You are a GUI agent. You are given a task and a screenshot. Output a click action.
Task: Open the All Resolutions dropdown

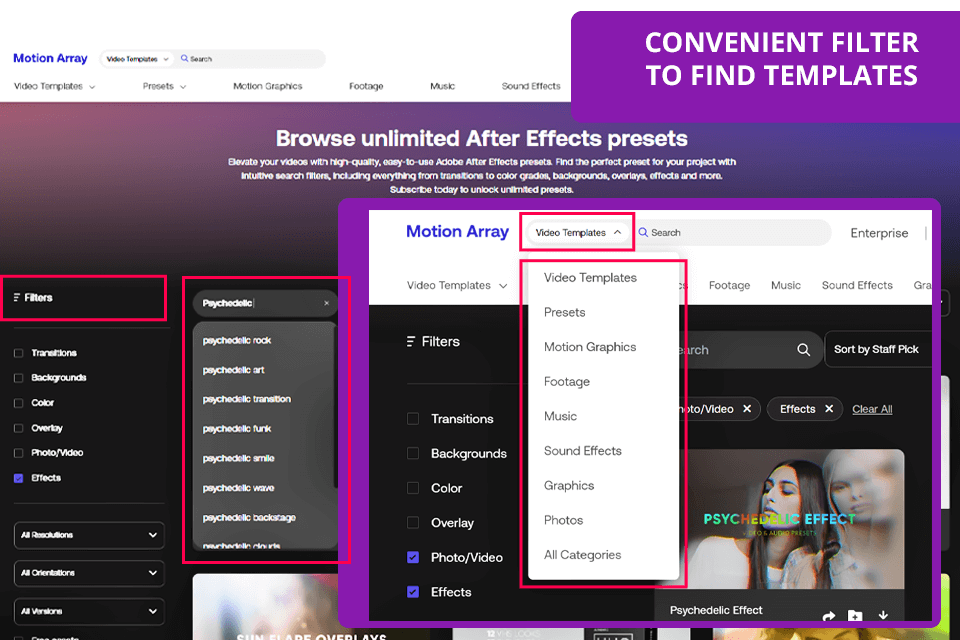[89, 535]
